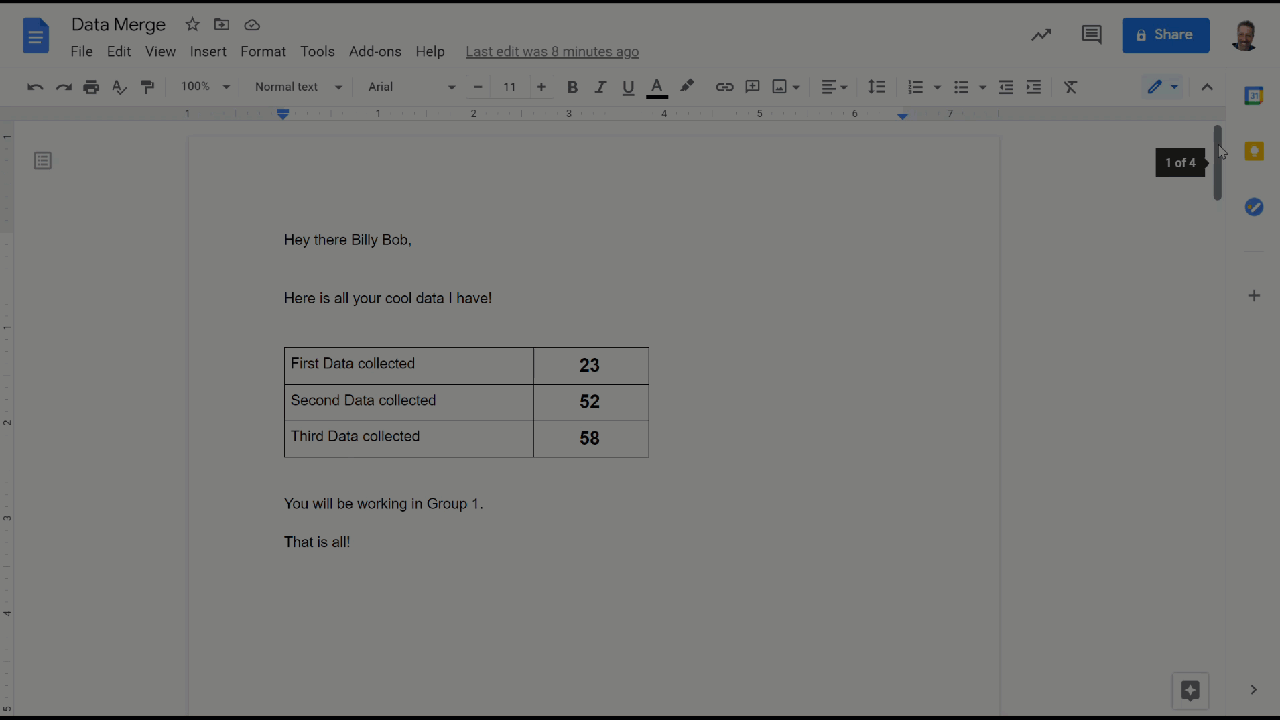1280x720 pixels.
Task: View the activity dashboard
Action: pyautogui.click(x=1041, y=35)
